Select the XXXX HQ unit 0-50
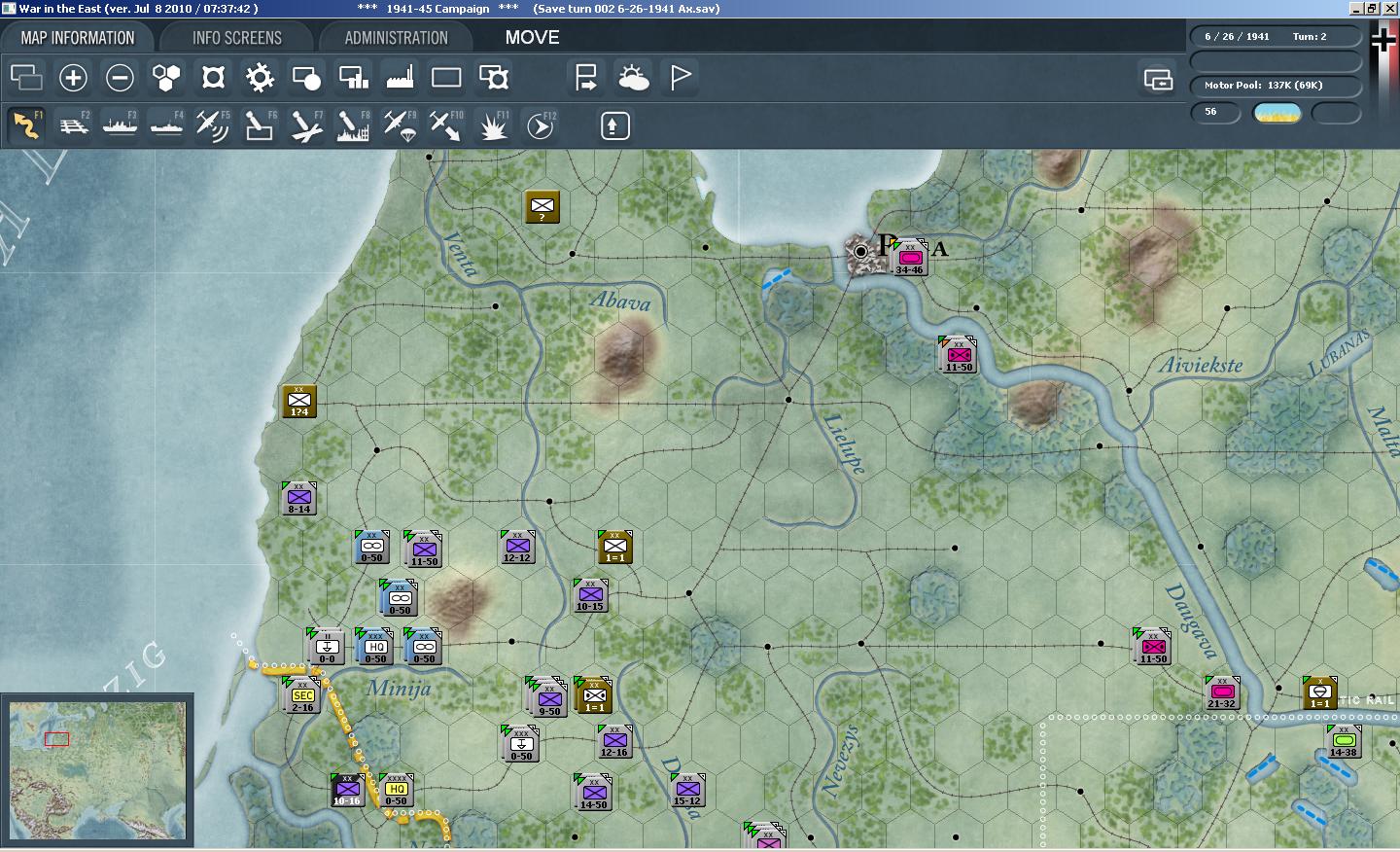Viewport: 1400px width, 852px height. coord(396,791)
